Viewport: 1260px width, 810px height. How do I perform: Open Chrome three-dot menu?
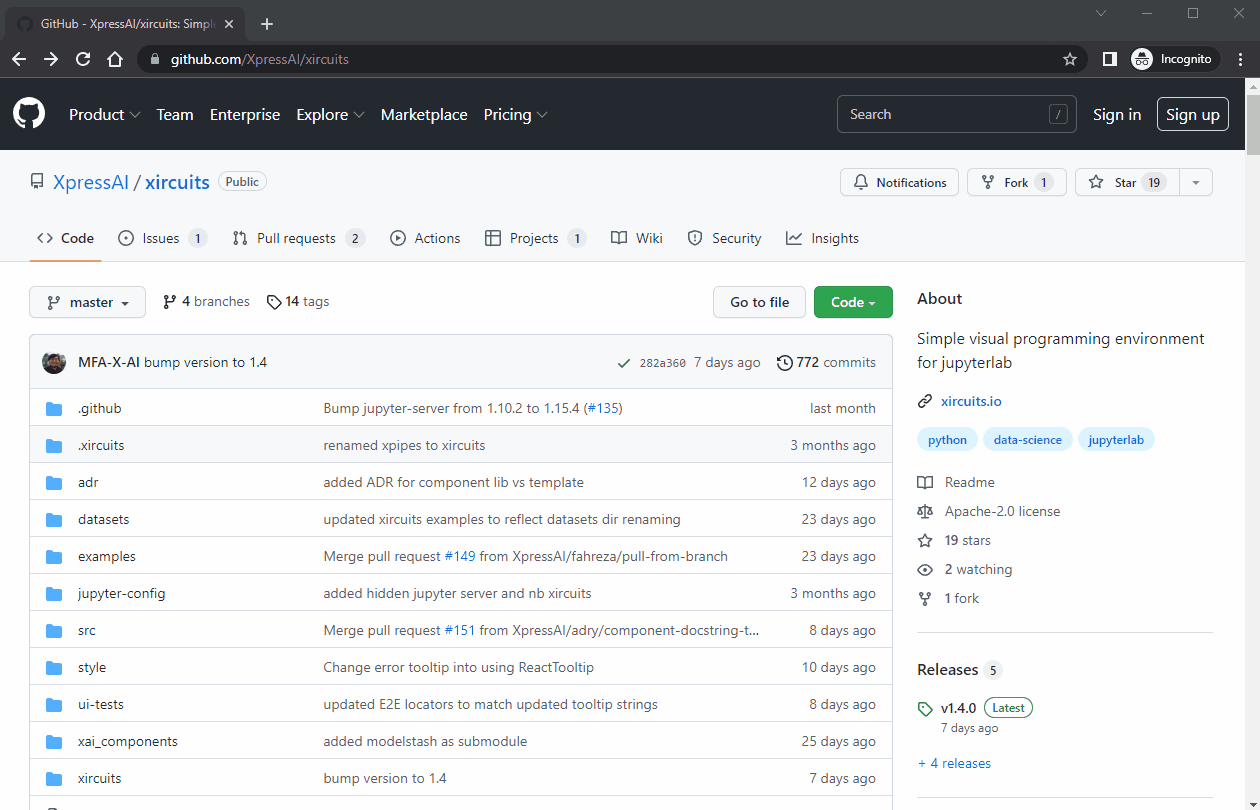tap(1241, 59)
